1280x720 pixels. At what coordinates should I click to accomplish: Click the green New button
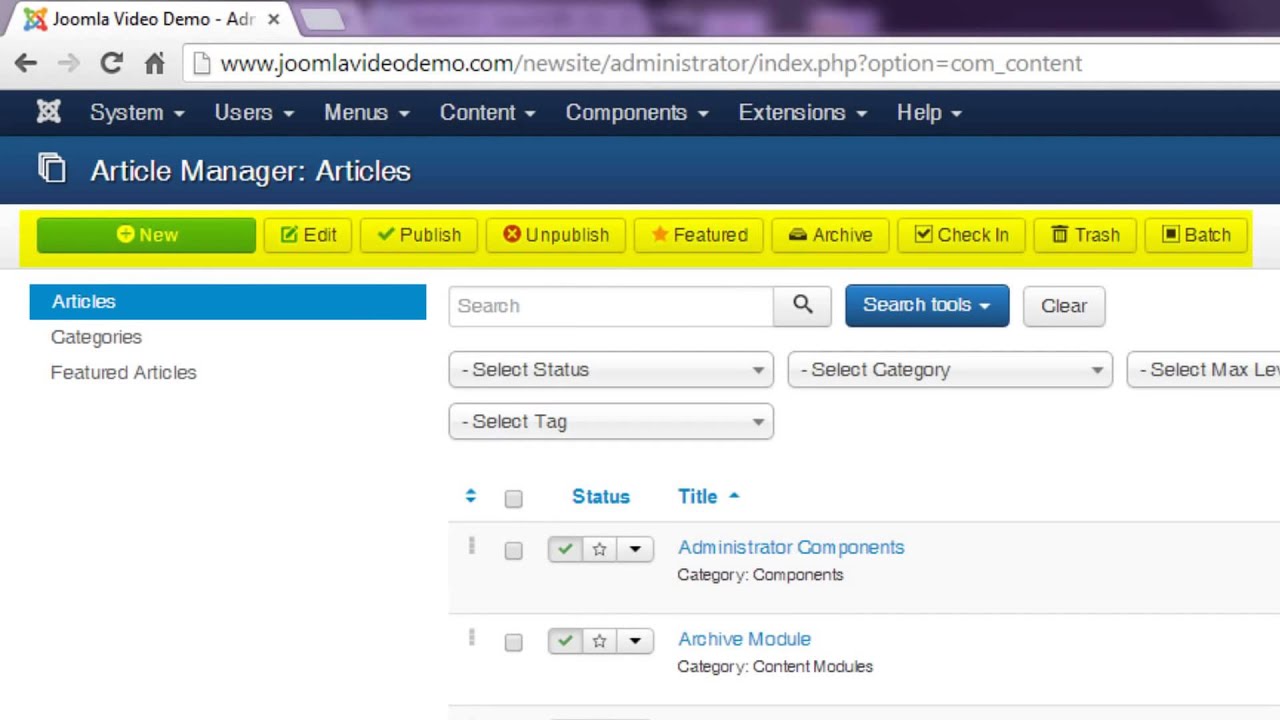tap(146, 235)
